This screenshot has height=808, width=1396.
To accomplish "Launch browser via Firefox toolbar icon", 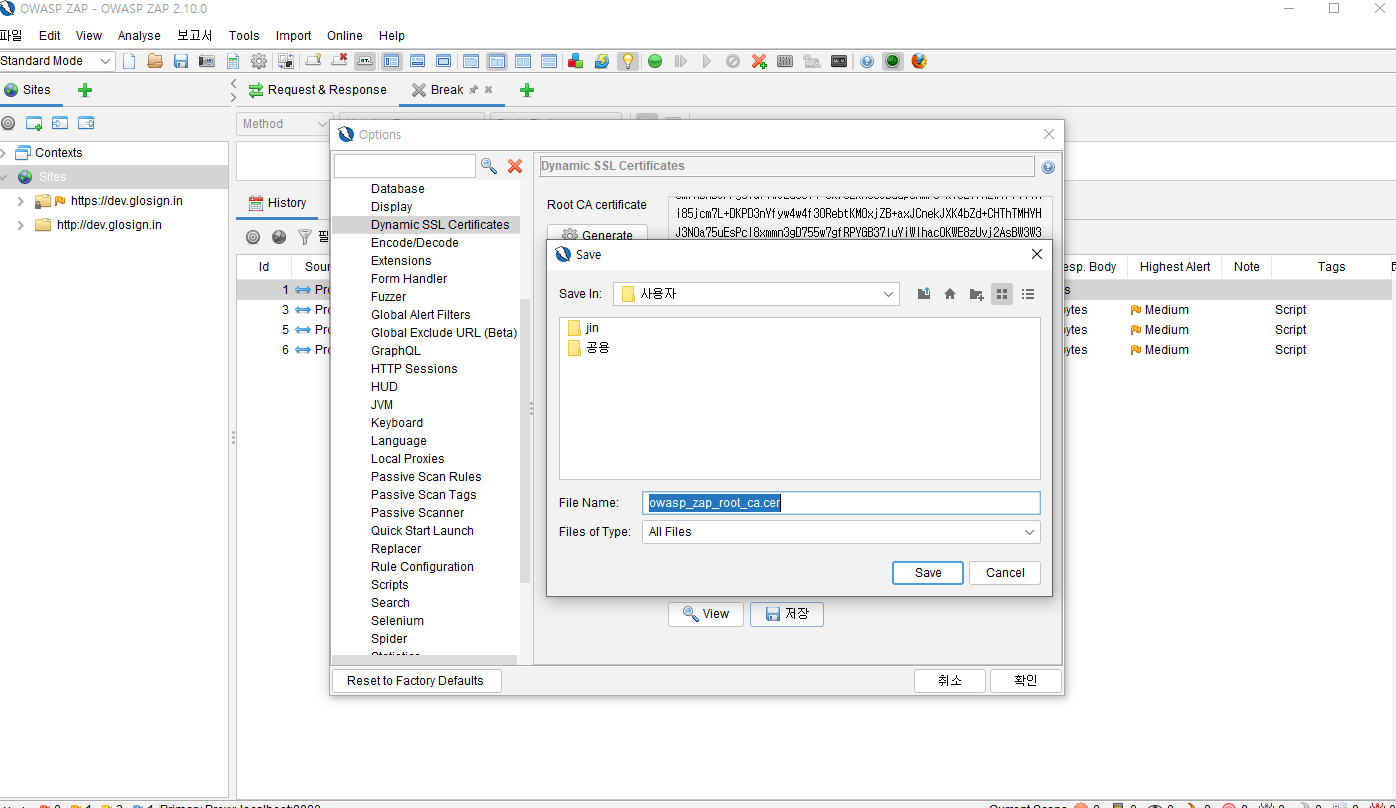I will pyautogui.click(x=919, y=61).
